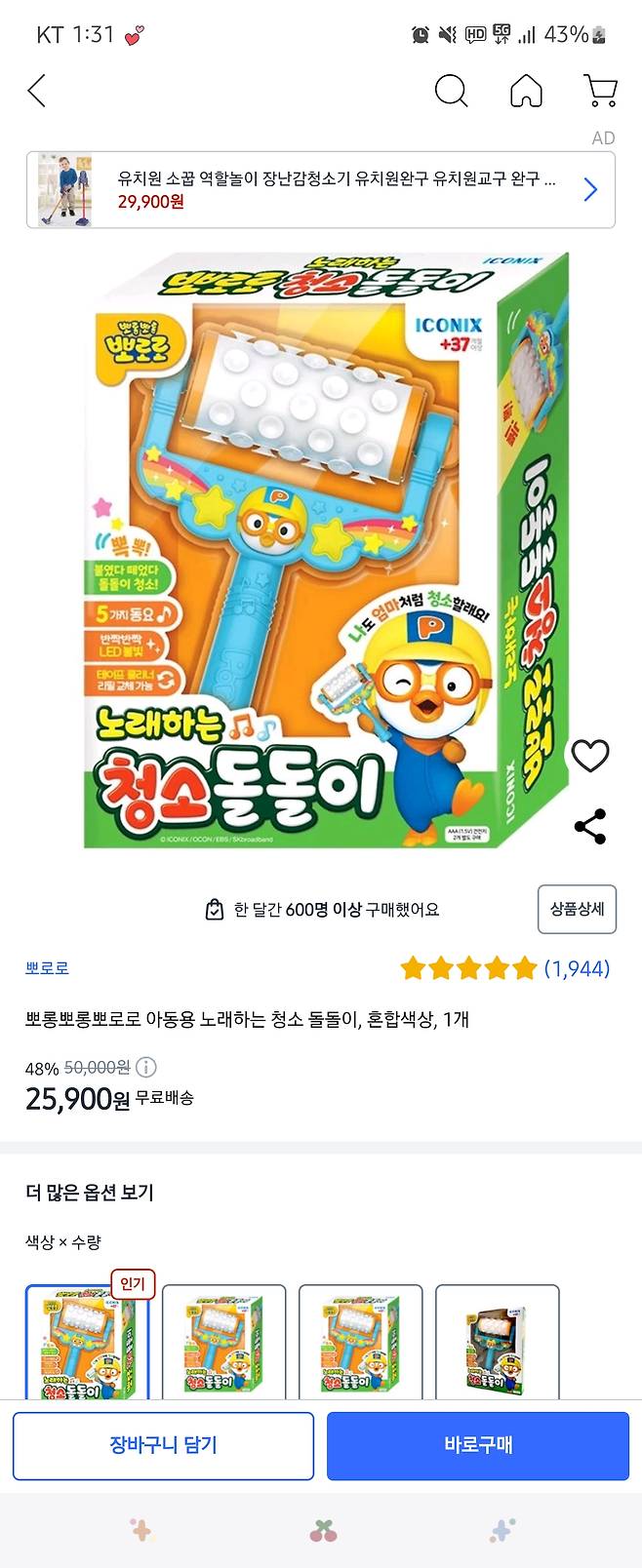Screen dimensions: 642x1568
Task: Open the AD banner's right chevron
Action: click(x=589, y=189)
